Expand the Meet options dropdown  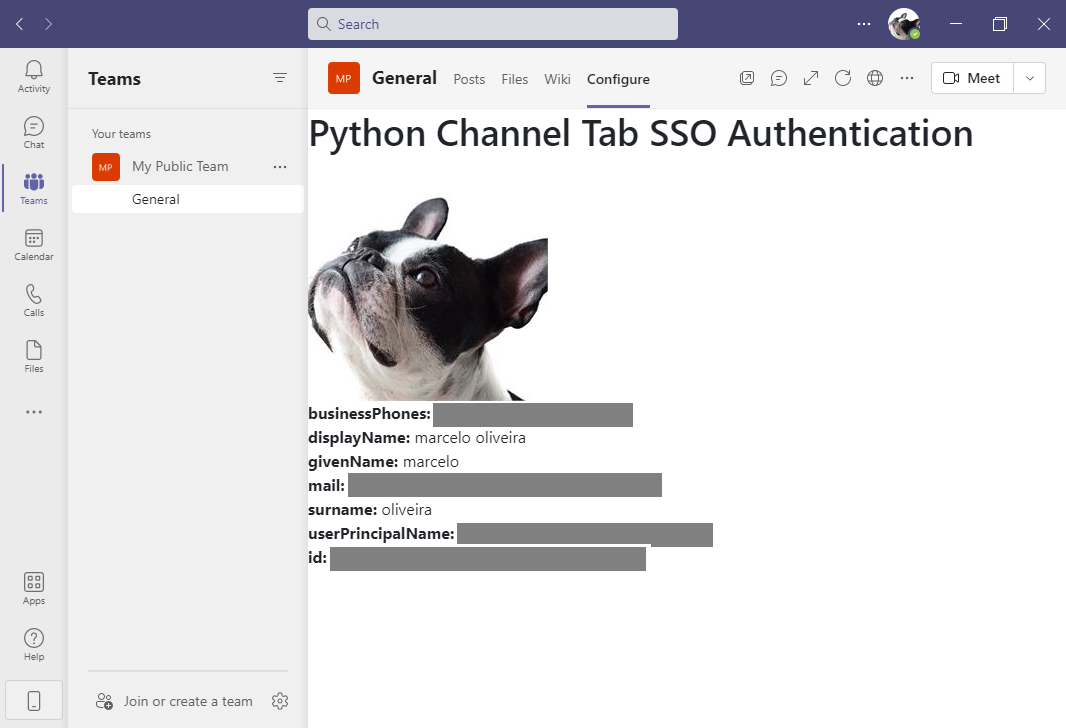(x=1029, y=78)
